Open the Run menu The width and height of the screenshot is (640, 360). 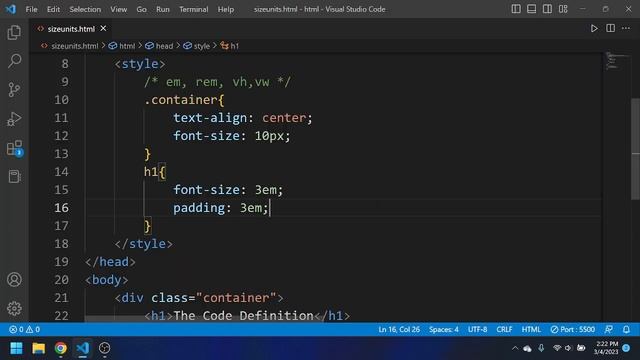(x=162, y=9)
